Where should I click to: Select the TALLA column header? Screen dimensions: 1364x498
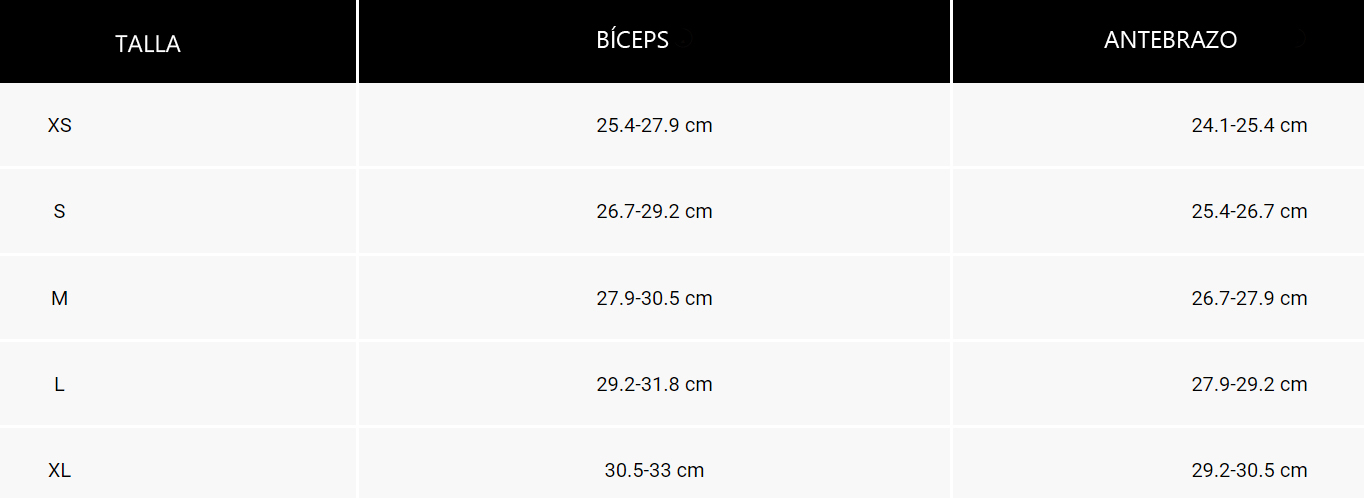[148, 44]
